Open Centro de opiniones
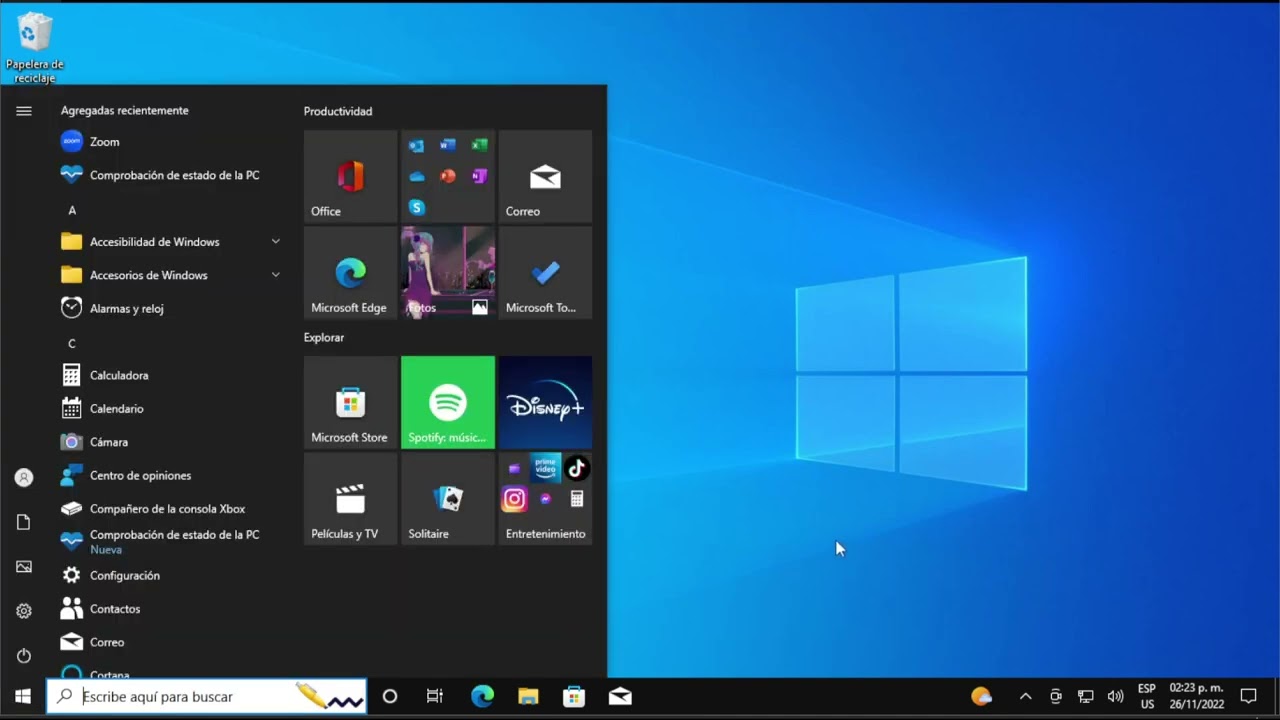The width and height of the screenshot is (1280, 720). click(x=170, y=475)
